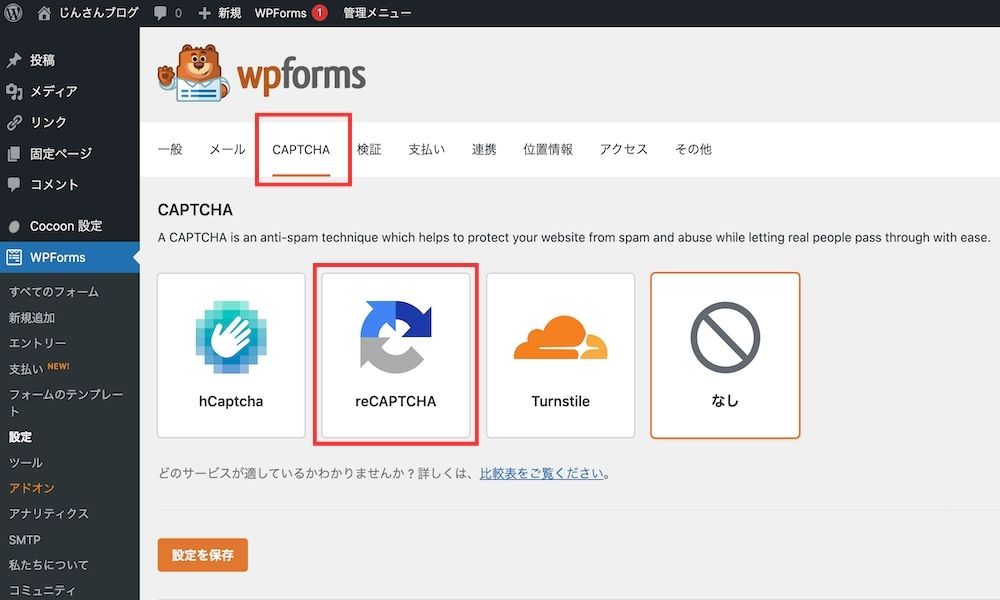This screenshot has height=600, width=1000.
Task: Open the sidebar 支払い NEW! submenu item
Action: [x=39, y=369]
